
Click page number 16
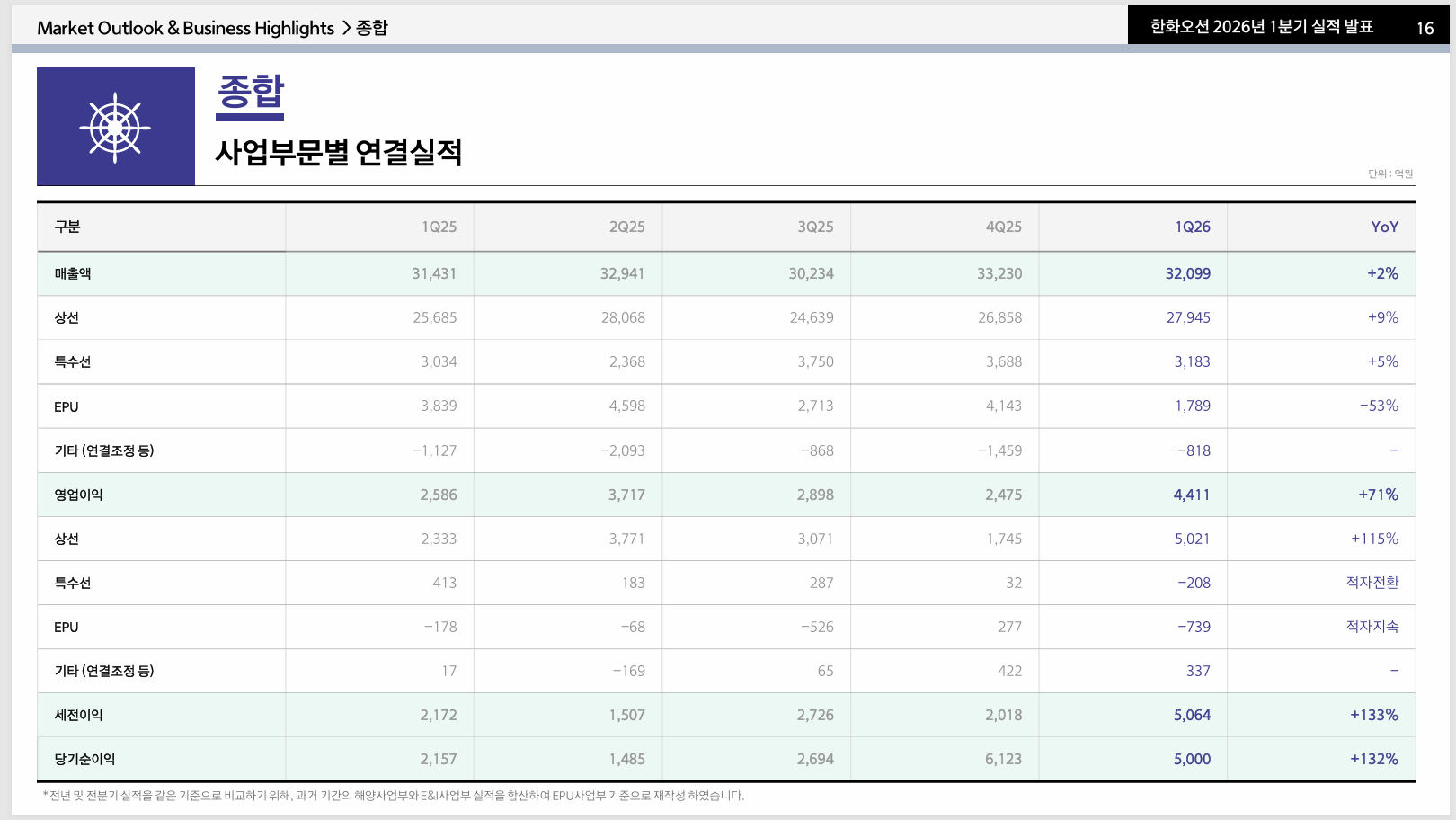pyautogui.click(x=1425, y=29)
